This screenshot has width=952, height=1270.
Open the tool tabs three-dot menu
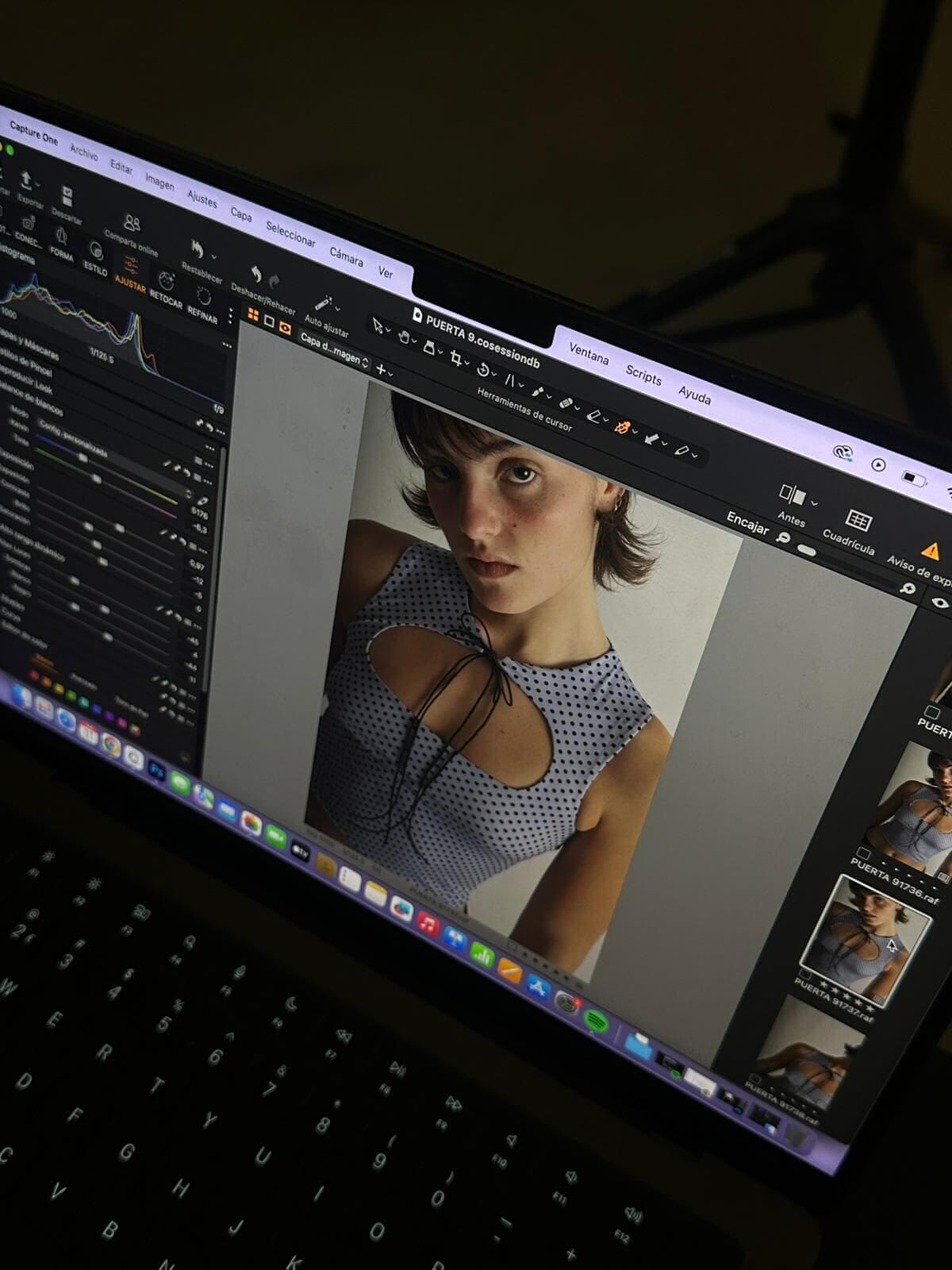(x=231, y=315)
